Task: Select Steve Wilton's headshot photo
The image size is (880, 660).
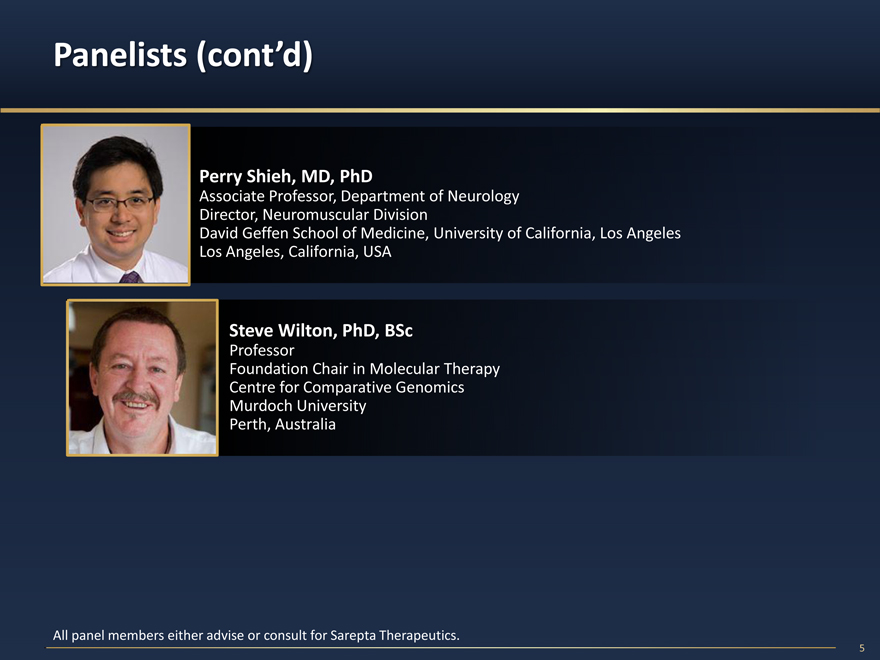Action: tap(142, 378)
